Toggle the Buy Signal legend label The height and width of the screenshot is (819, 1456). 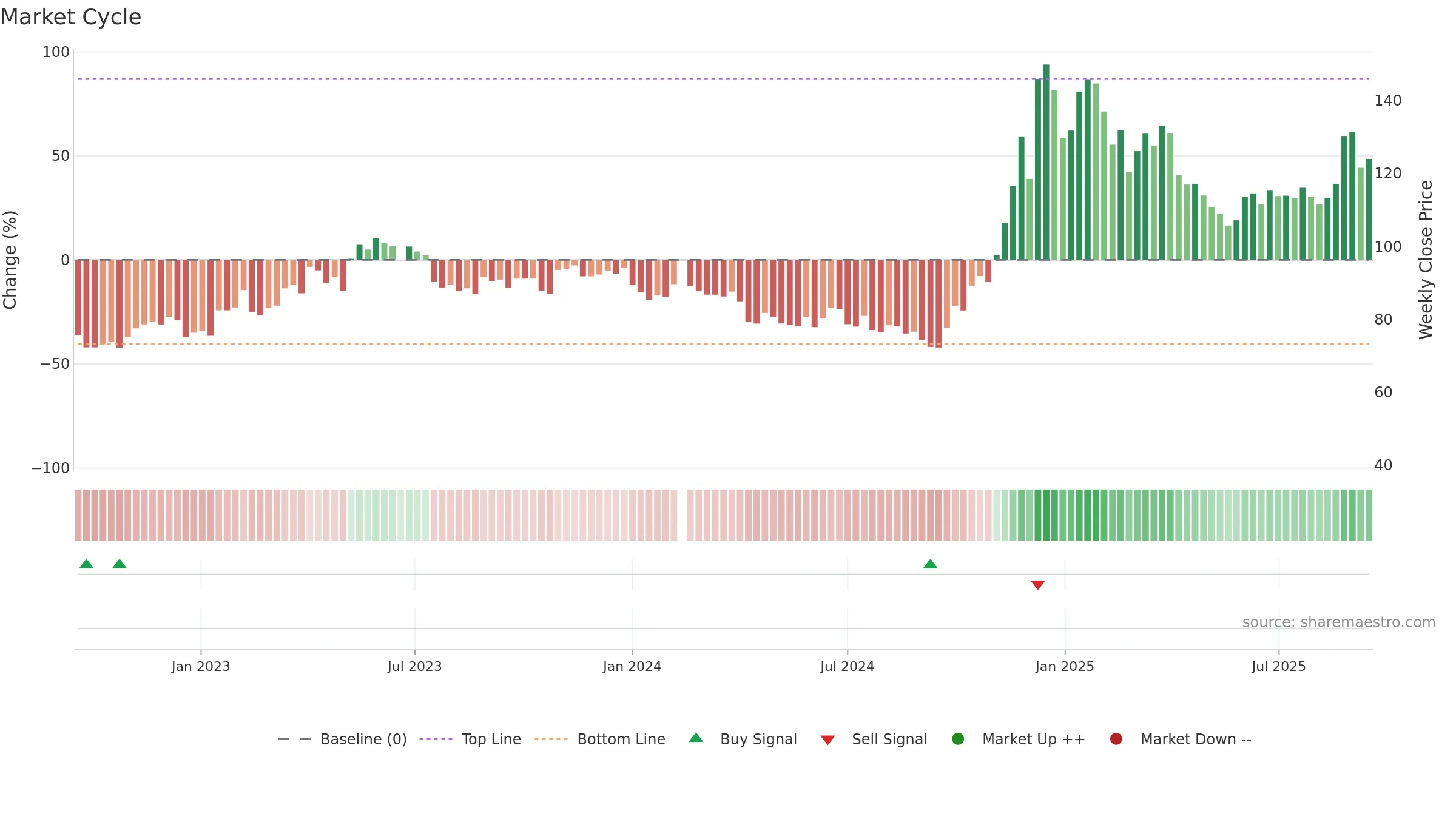pos(758,739)
